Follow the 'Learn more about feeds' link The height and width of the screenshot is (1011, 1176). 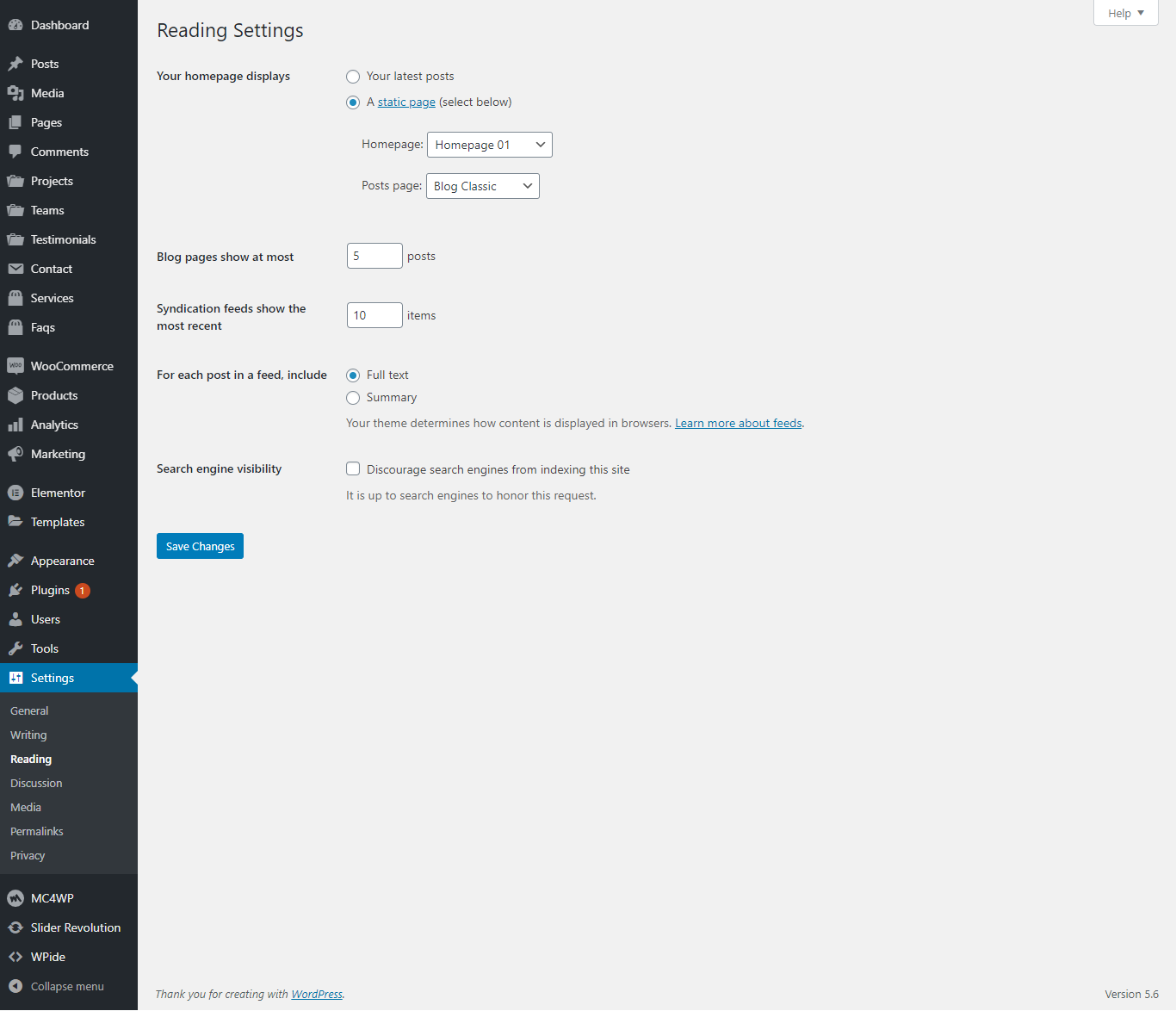point(738,423)
